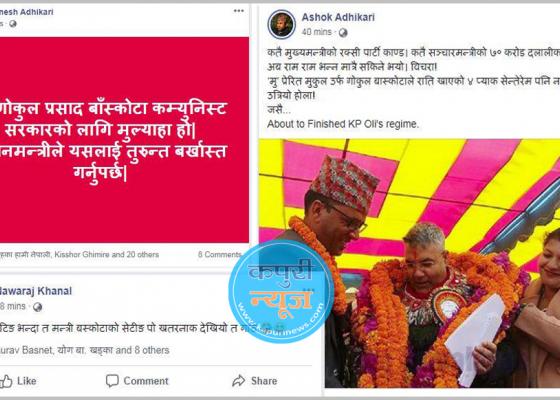Viewport: 560px width, 400px height.
Task: Click the Comment speech bubble icon
Action: point(112,381)
